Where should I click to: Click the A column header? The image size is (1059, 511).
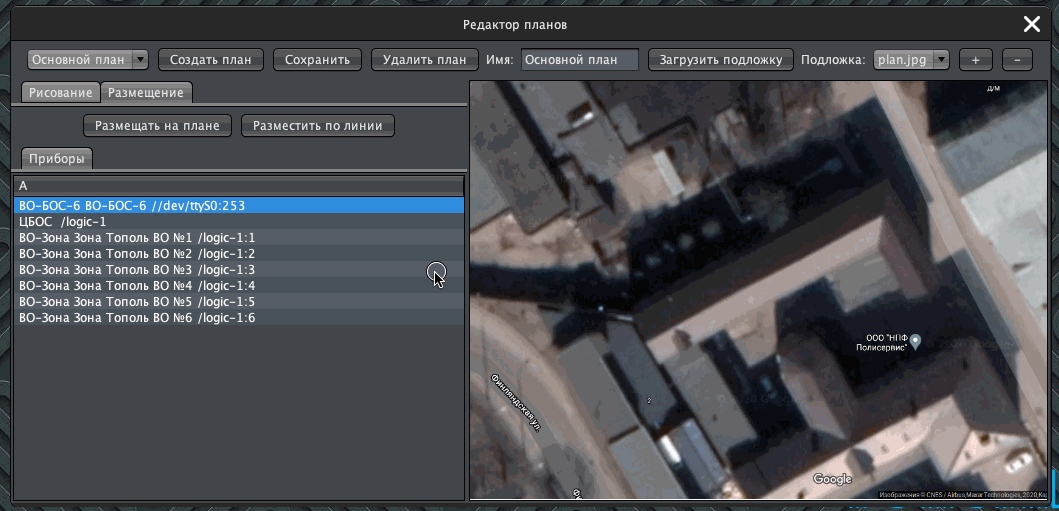coord(238,186)
